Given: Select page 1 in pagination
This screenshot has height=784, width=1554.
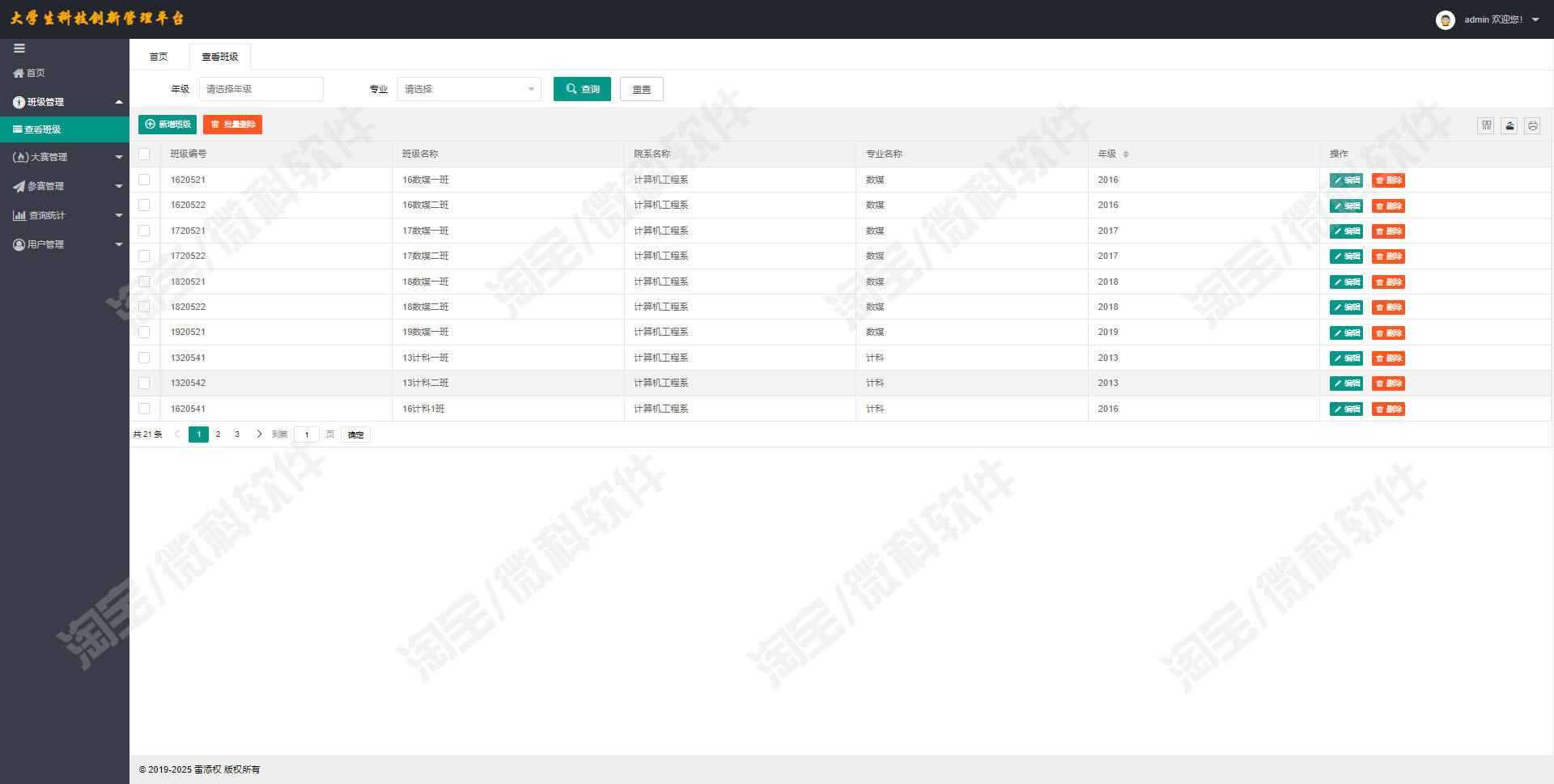Looking at the screenshot, I should [x=199, y=434].
